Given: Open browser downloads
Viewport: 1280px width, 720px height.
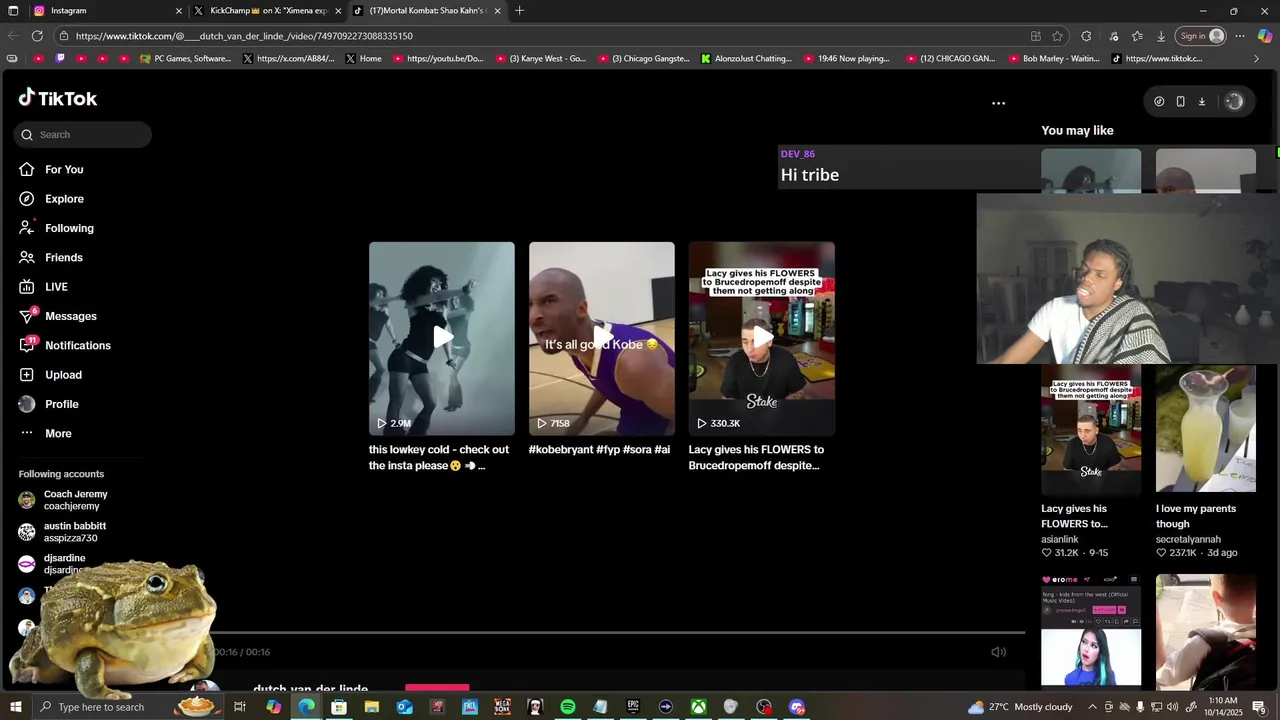Looking at the screenshot, I should click(x=1161, y=36).
